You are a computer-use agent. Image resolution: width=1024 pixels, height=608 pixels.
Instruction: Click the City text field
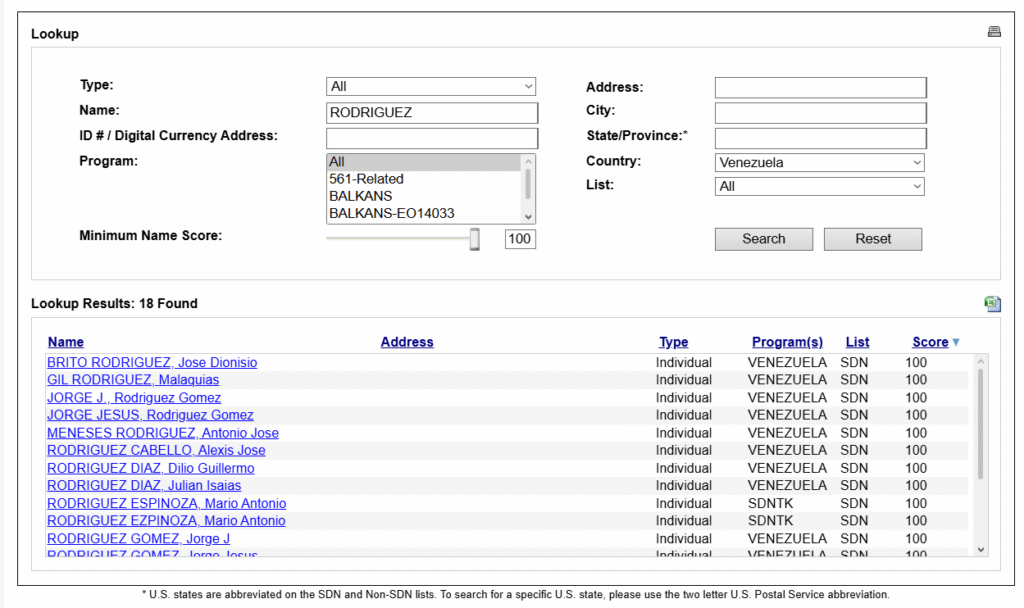pos(819,113)
